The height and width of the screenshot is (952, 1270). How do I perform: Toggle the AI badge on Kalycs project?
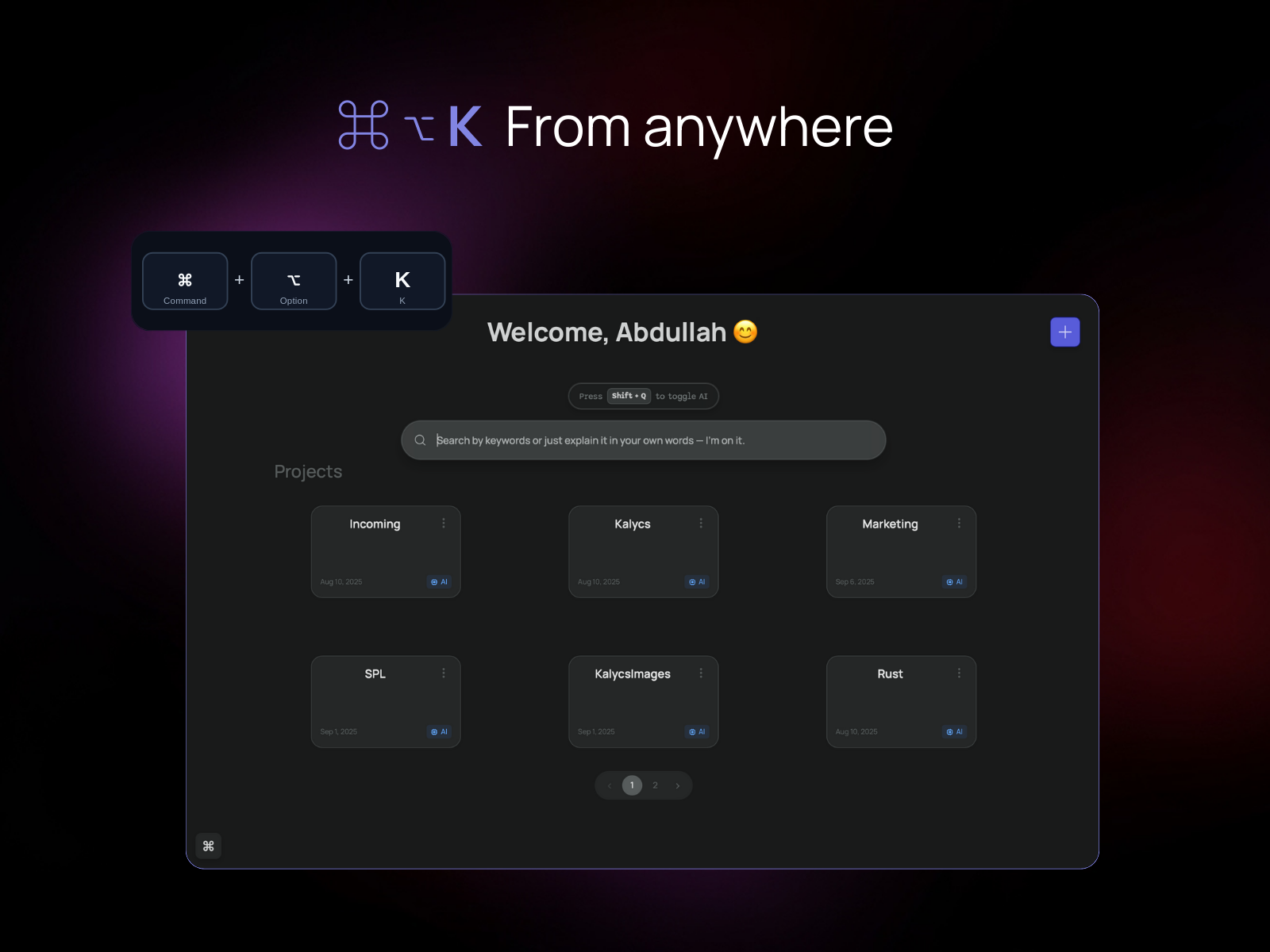[x=697, y=582]
